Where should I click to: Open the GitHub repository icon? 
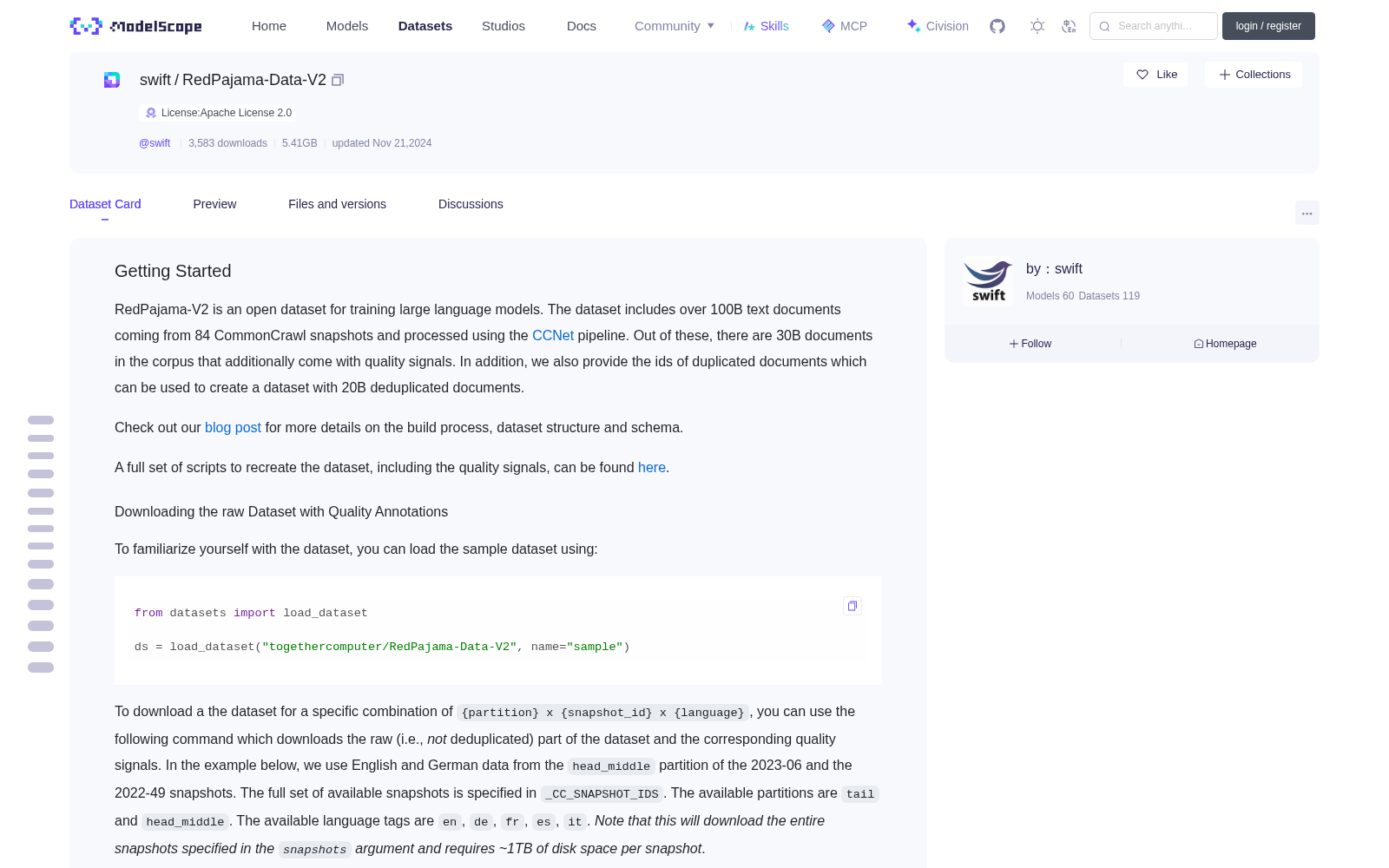click(x=997, y=26)
